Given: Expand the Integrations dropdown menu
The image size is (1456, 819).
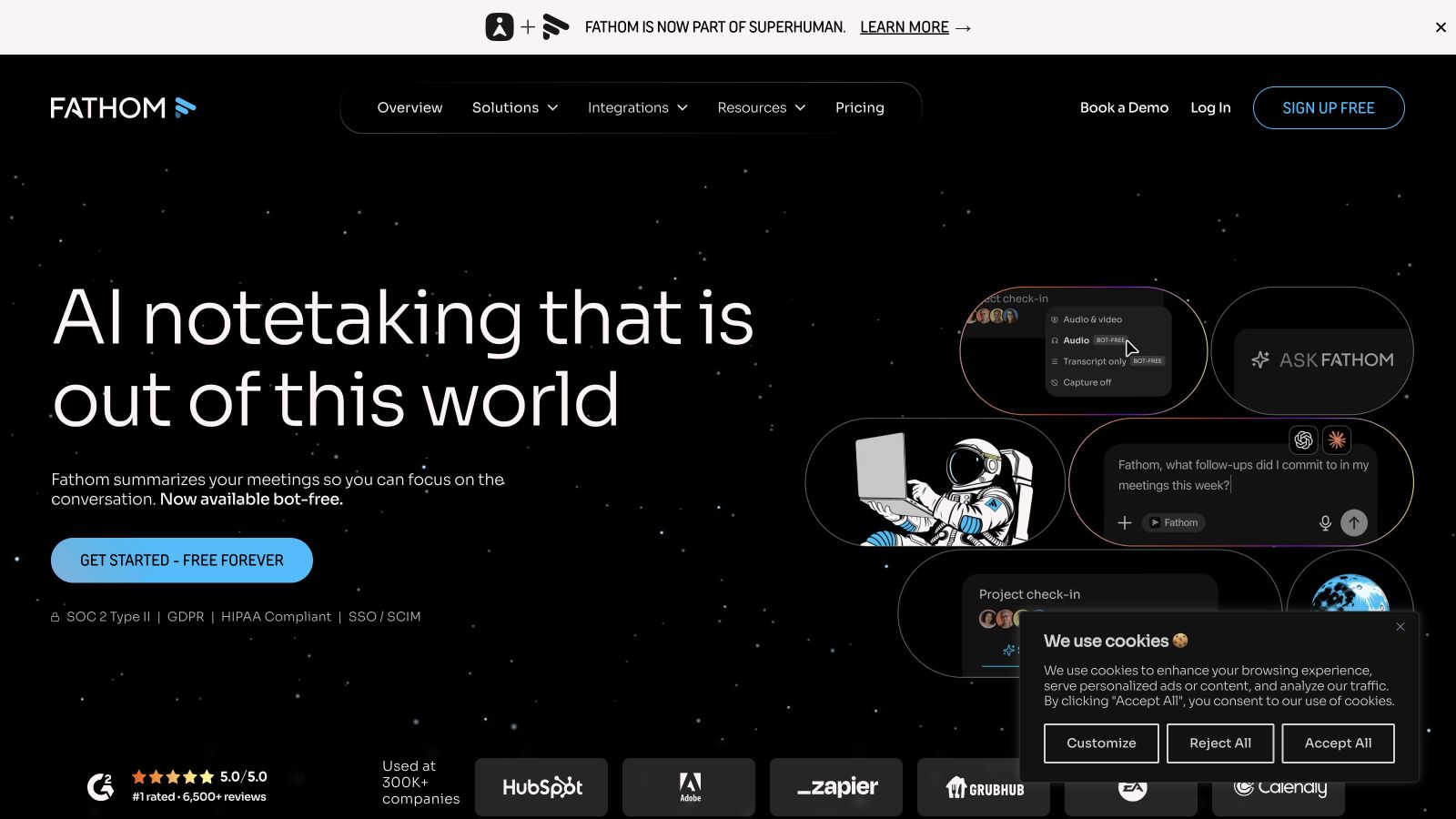Looking at the screenshot, I should [638, 107].
